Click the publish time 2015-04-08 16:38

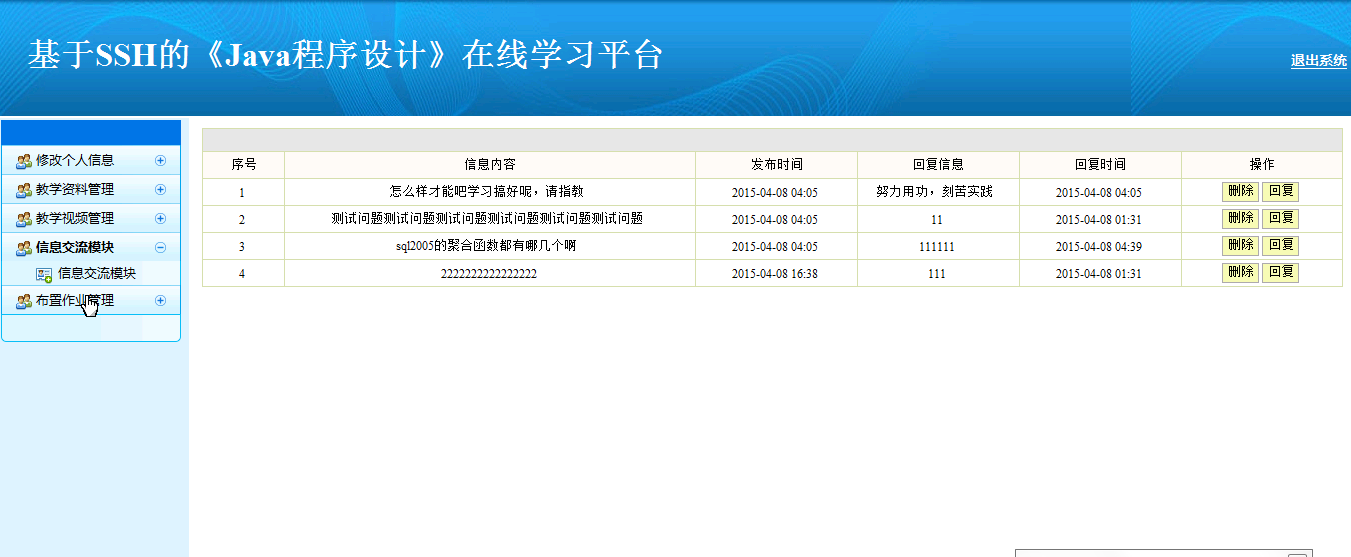pos(775,274)
